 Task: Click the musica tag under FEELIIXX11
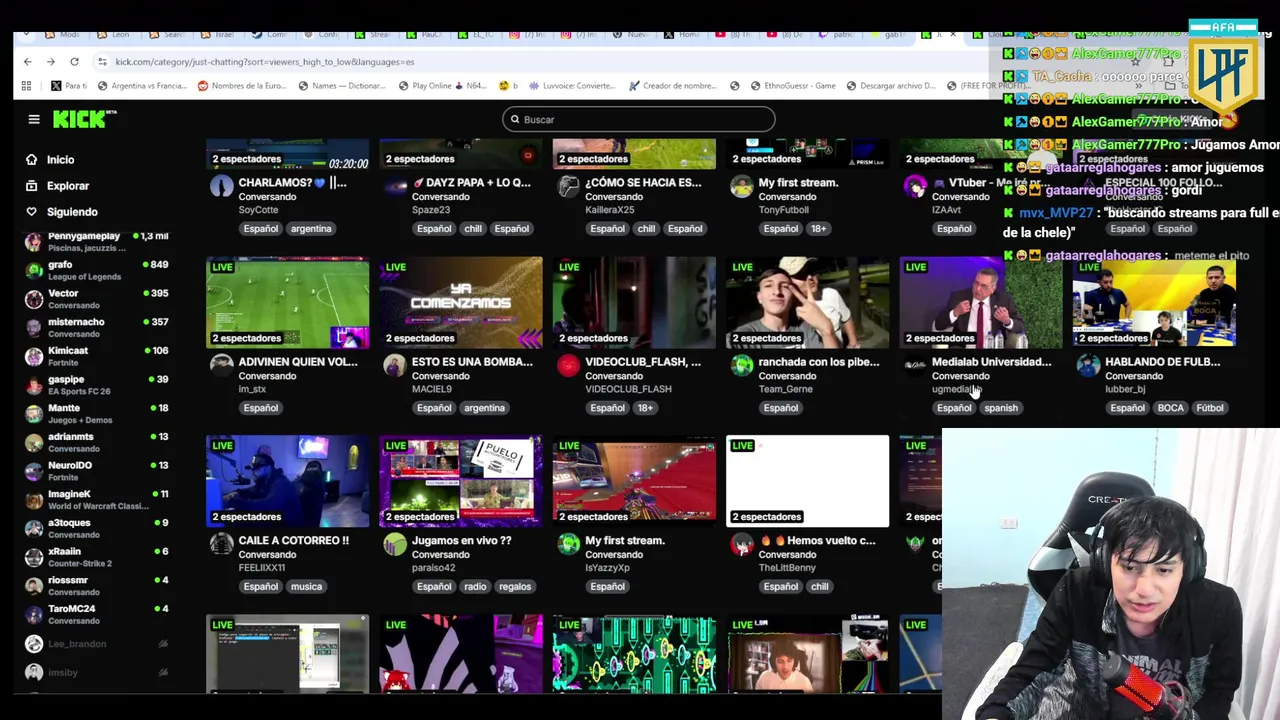306,587
